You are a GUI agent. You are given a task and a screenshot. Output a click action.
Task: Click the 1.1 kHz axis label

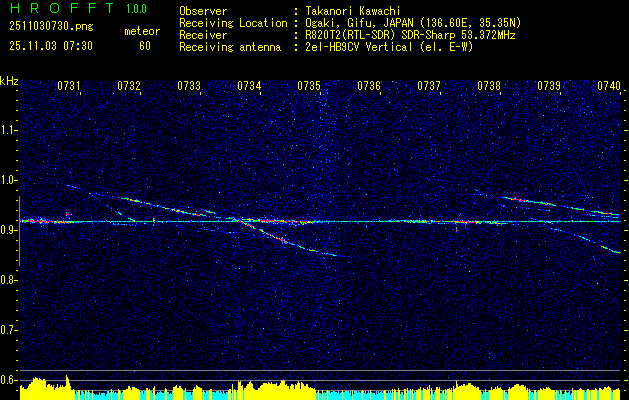(8, 130)
